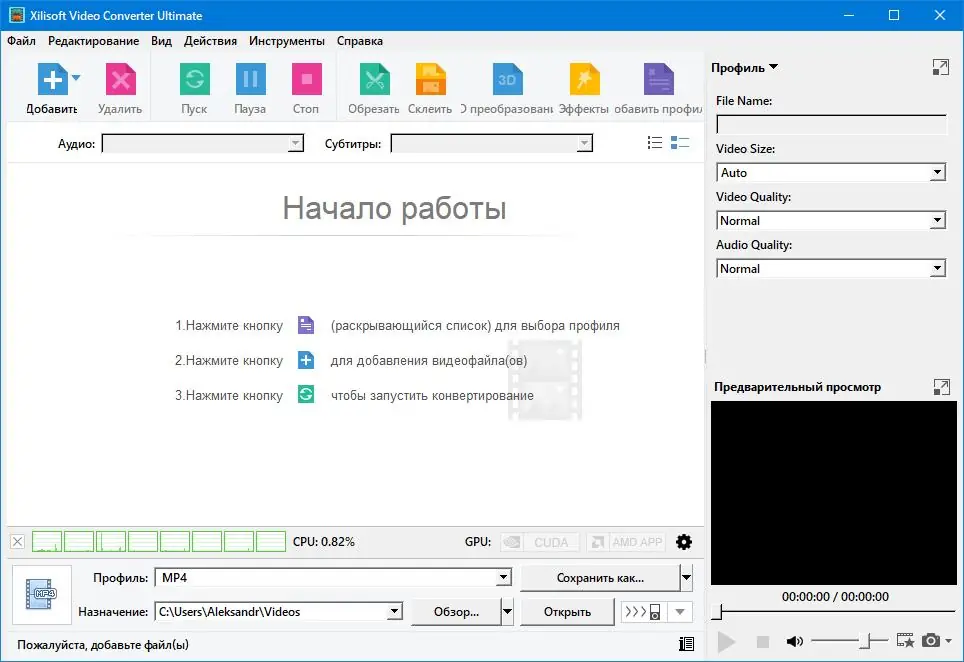Take a snapshot with the camera icon

[x=932, y=641]
